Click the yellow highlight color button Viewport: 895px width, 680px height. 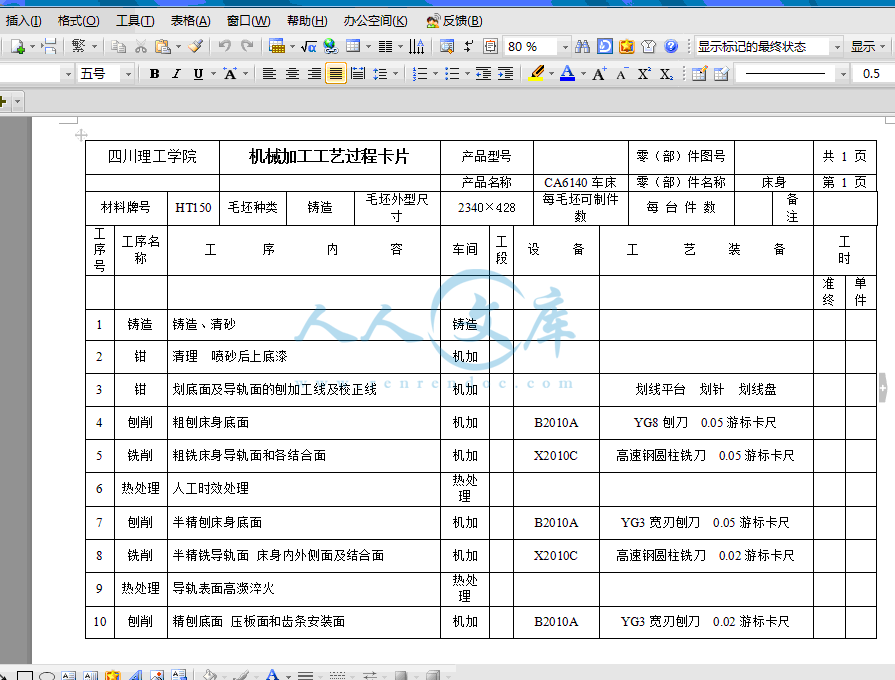pos(536,73)
